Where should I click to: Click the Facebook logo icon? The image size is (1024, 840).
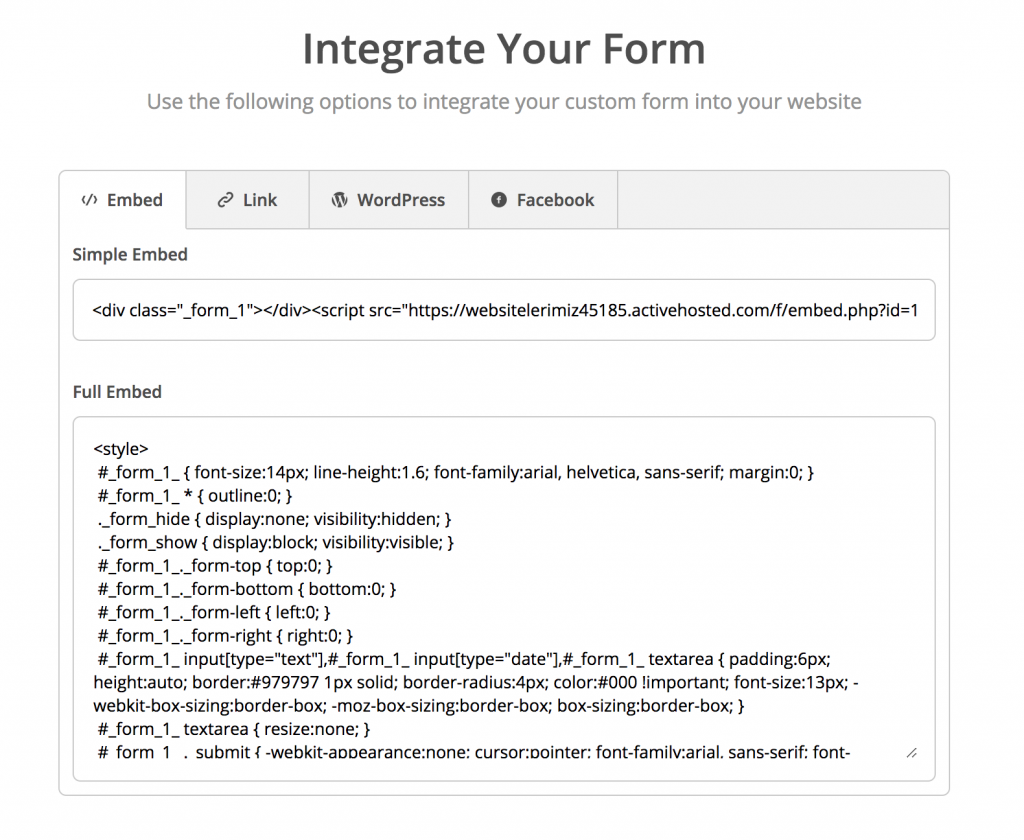click(x=499, y=200)
